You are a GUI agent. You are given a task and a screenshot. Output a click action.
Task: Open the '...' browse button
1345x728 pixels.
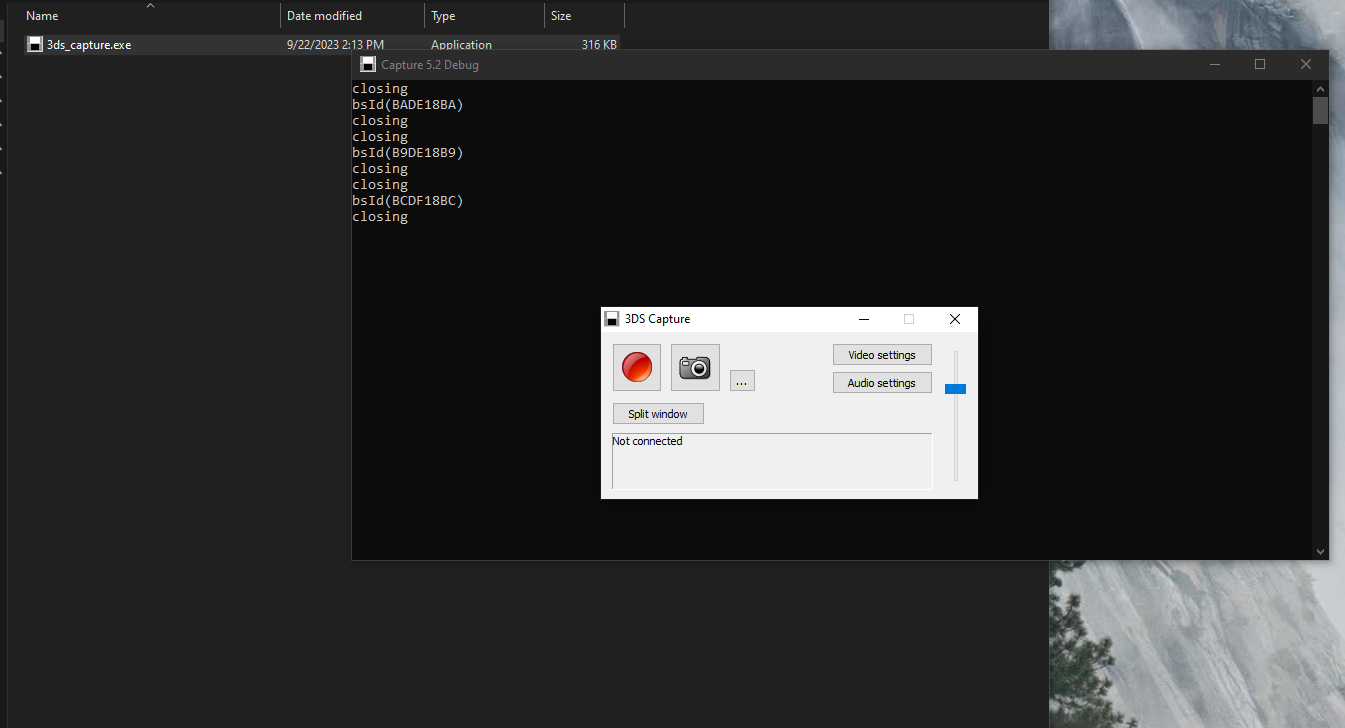tap(742, 380)
